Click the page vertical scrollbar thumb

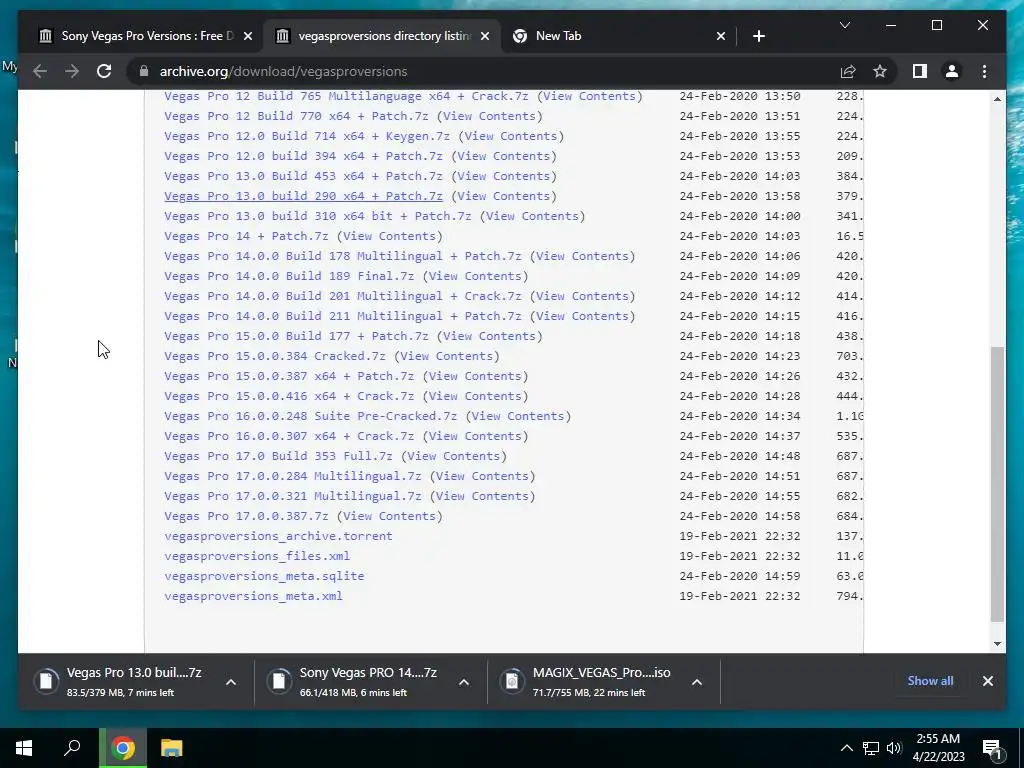coord(997,483)
